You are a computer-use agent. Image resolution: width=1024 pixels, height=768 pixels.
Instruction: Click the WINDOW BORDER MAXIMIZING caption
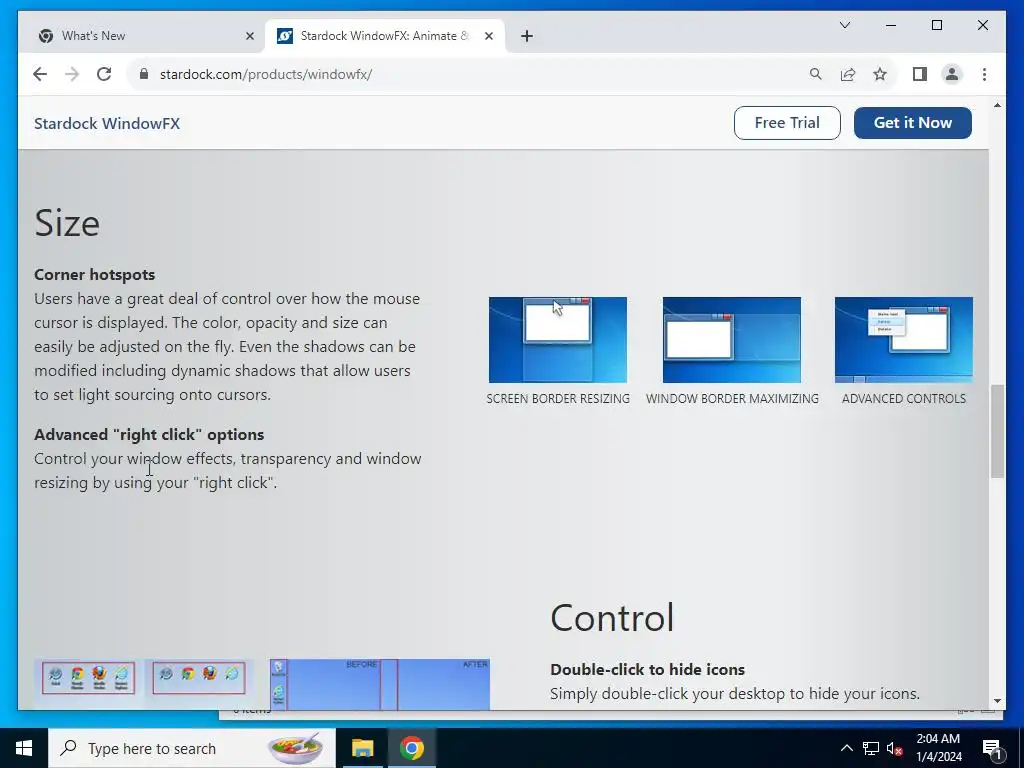tap(732, 398)
